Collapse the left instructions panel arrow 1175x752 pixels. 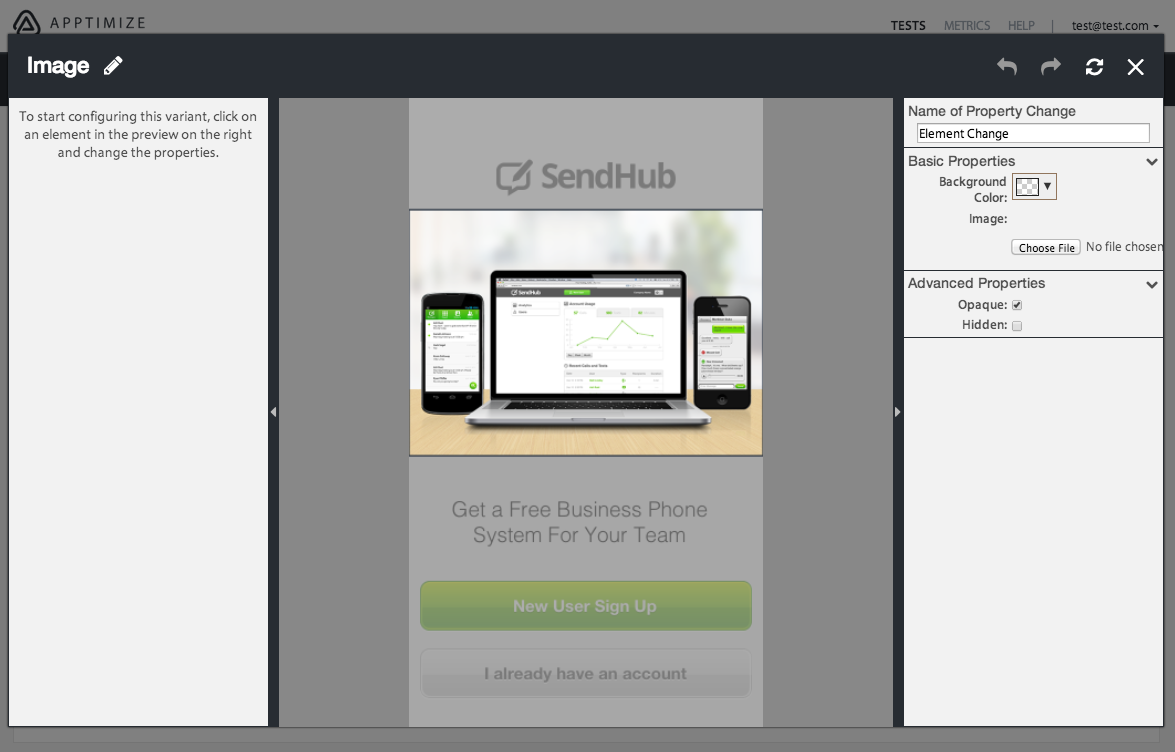pyautogui.click(x=274, y=412)
